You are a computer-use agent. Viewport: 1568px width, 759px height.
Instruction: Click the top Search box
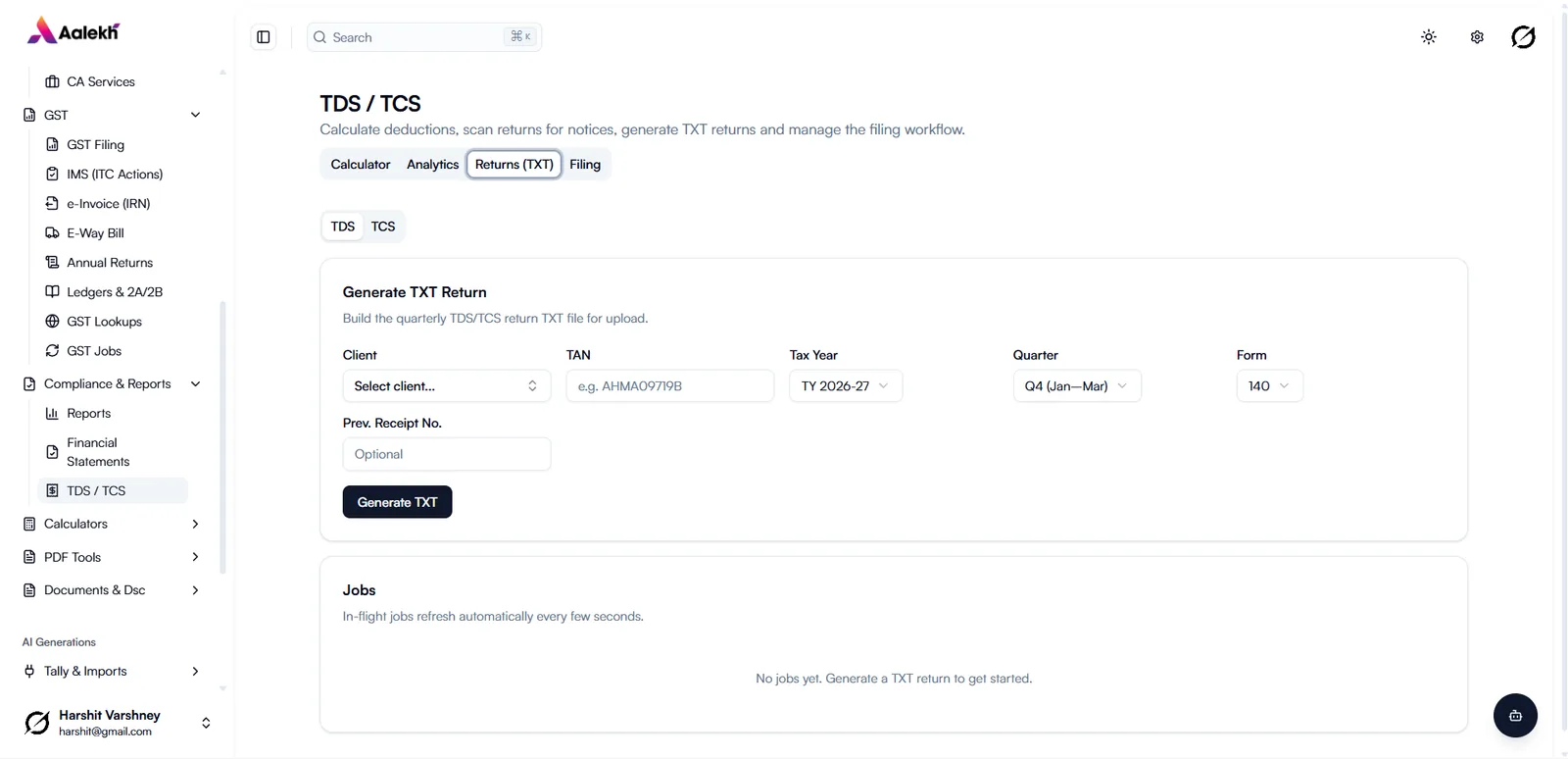coord(424,37)
